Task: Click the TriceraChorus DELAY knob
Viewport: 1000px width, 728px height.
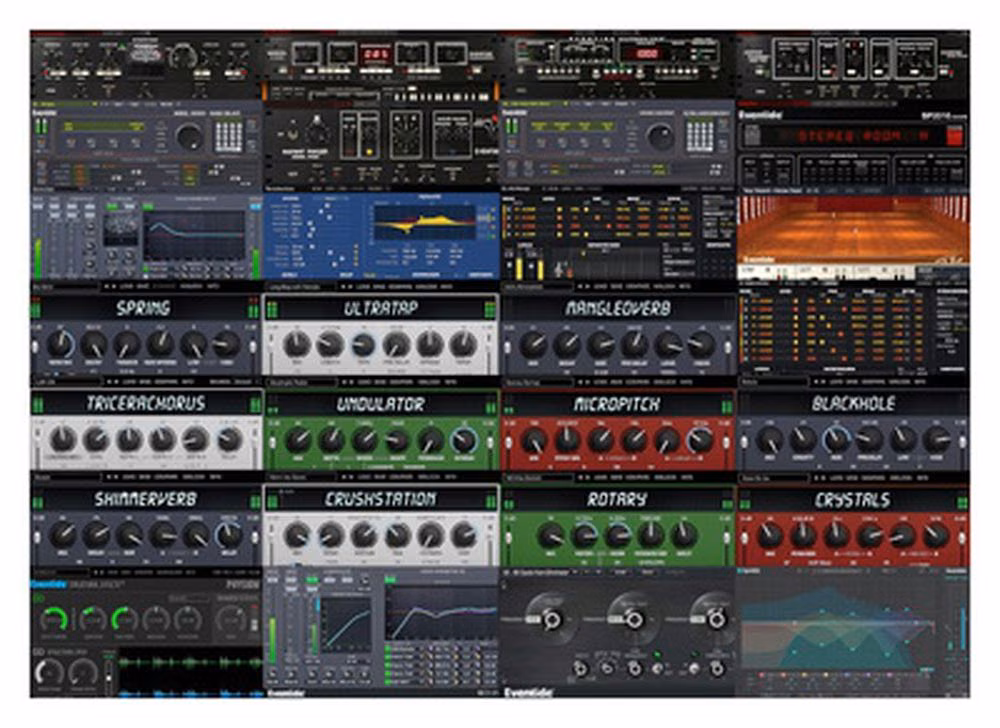Action: point(230,440)
